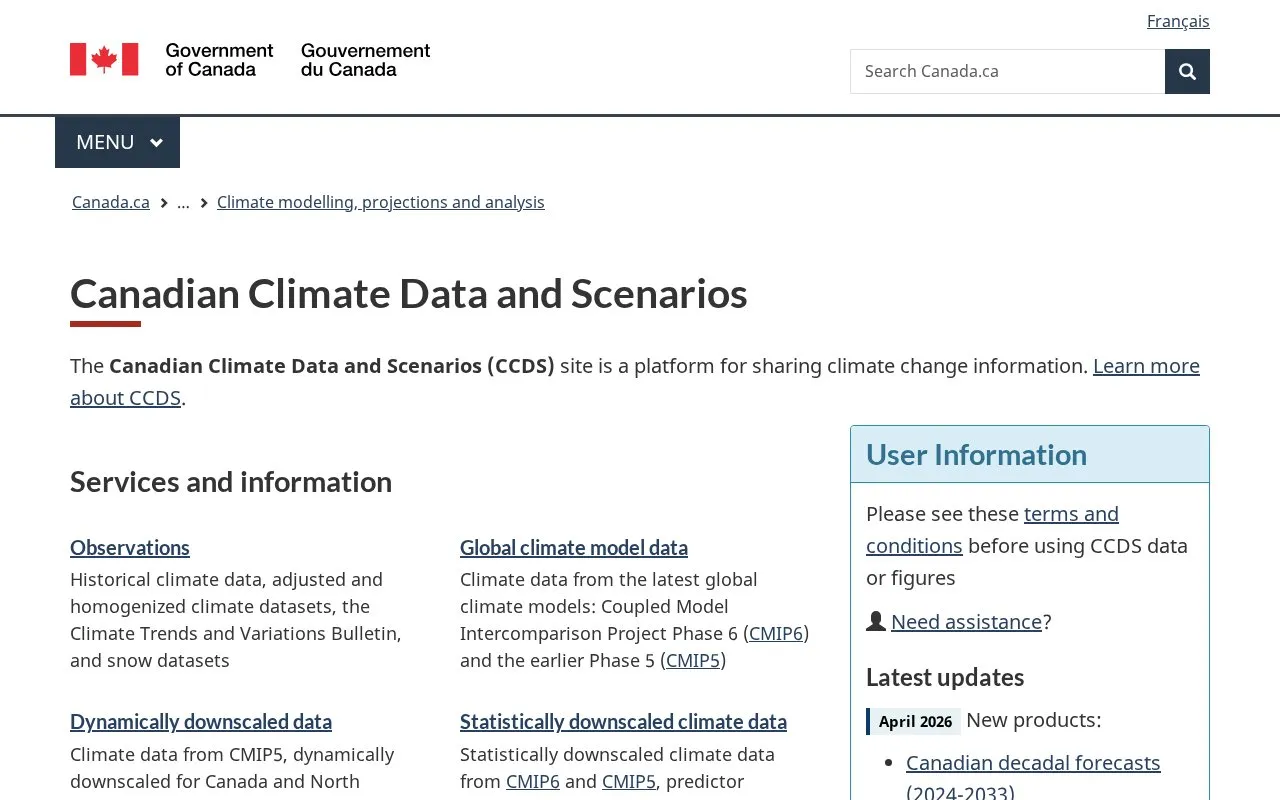Open Statistically downscaled climate data link
Screen dimensions: 1280x800
[623, 721]
